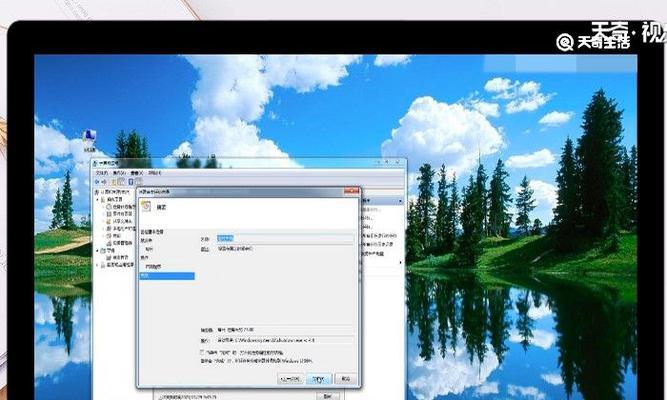Click the task Name field in the wizard
This screenshot has height=400, width=667.
[285, 238]
